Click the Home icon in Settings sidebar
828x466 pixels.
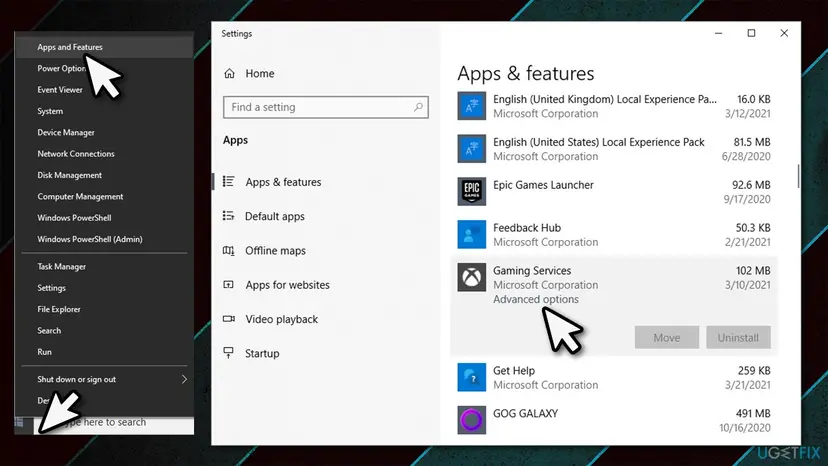[x=229, y=73]
